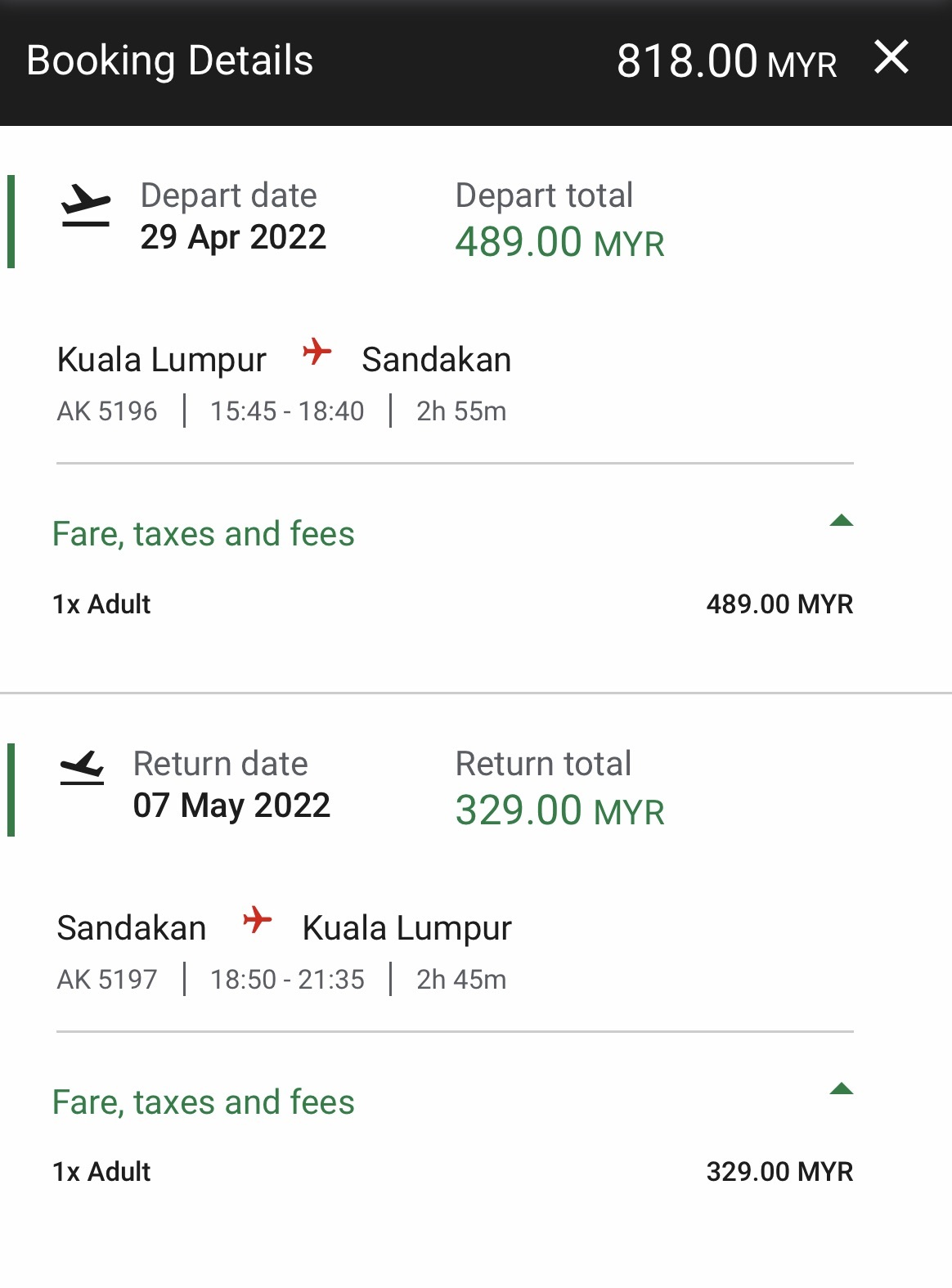Collapse departure fare details arrow
Viewport: 952px width, 1288px height.
point(841,521)
